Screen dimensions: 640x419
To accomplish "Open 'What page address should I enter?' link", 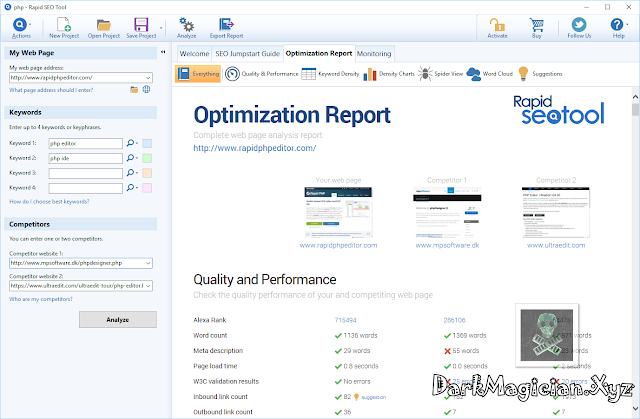I will click(51, 90).
